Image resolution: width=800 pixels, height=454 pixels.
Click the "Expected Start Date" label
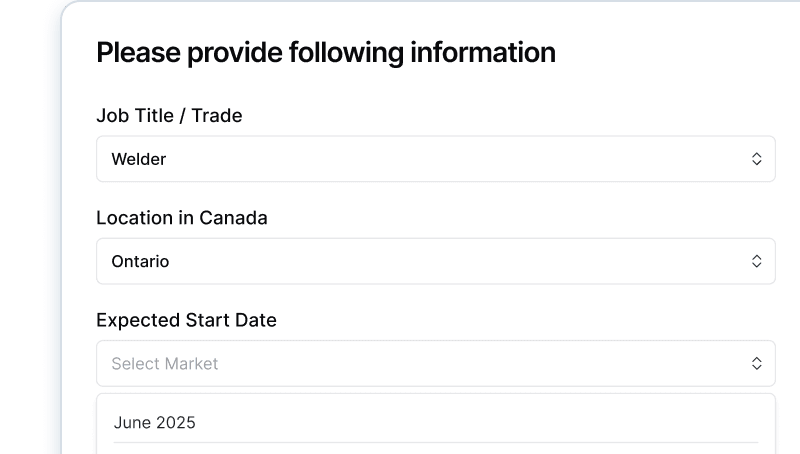click(x=186, y=320)
